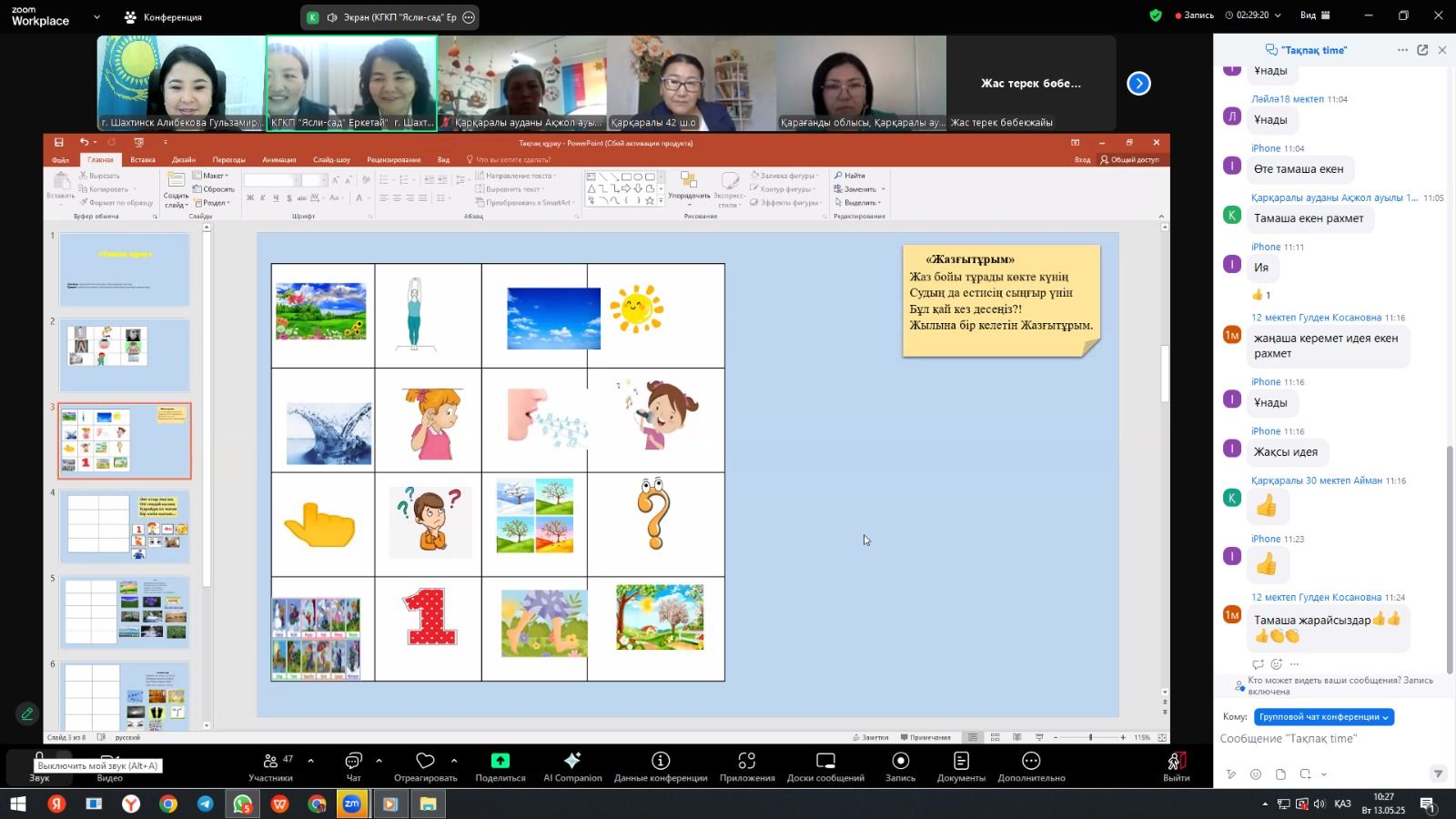Pop out the chat panel window
This screenshot has width=1456, height=819.
(x=1422, y=50)
